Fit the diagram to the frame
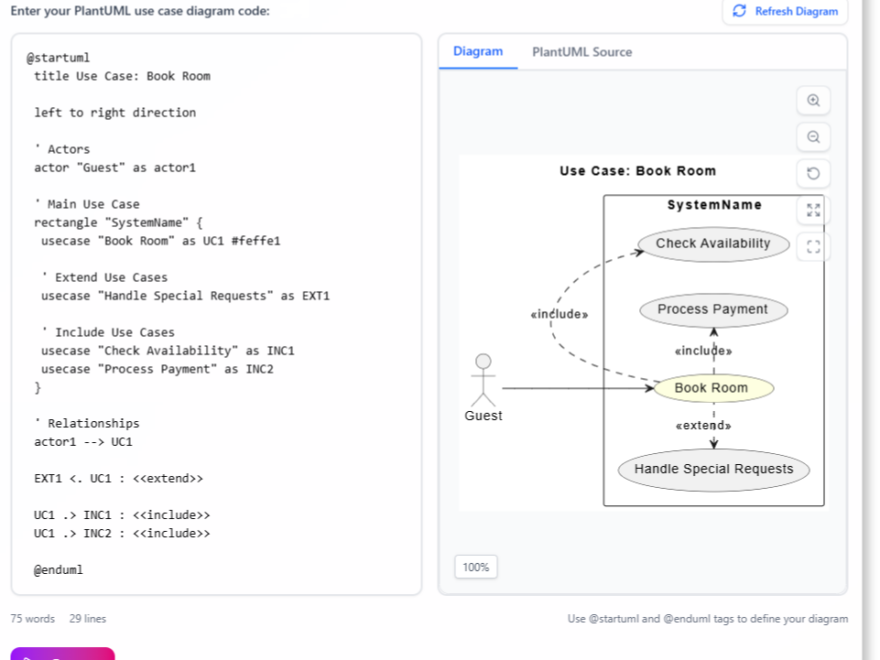 point(813,246)
